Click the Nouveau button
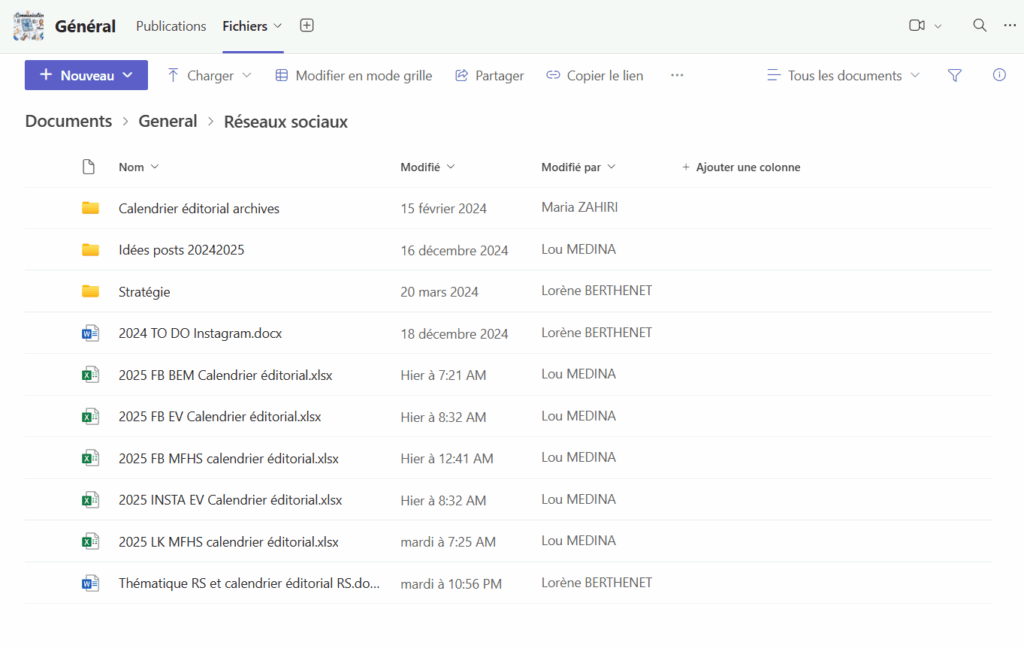The width and height of the screenshot is (1024, 648). pos(86,75)
